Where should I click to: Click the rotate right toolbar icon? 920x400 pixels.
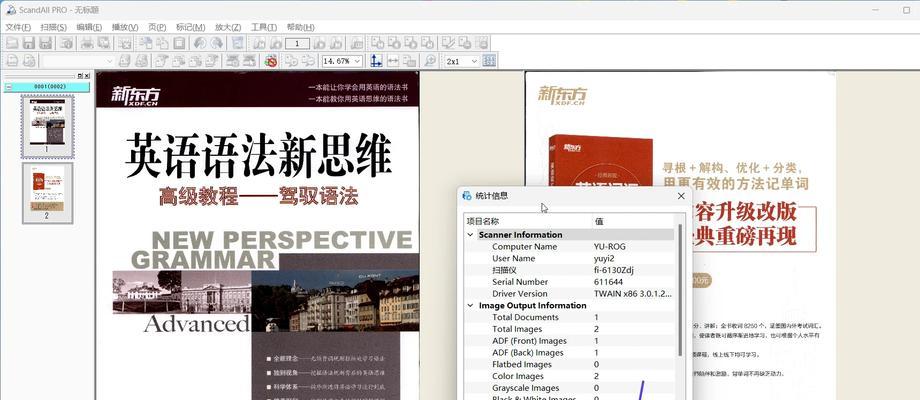click(217, 43)
